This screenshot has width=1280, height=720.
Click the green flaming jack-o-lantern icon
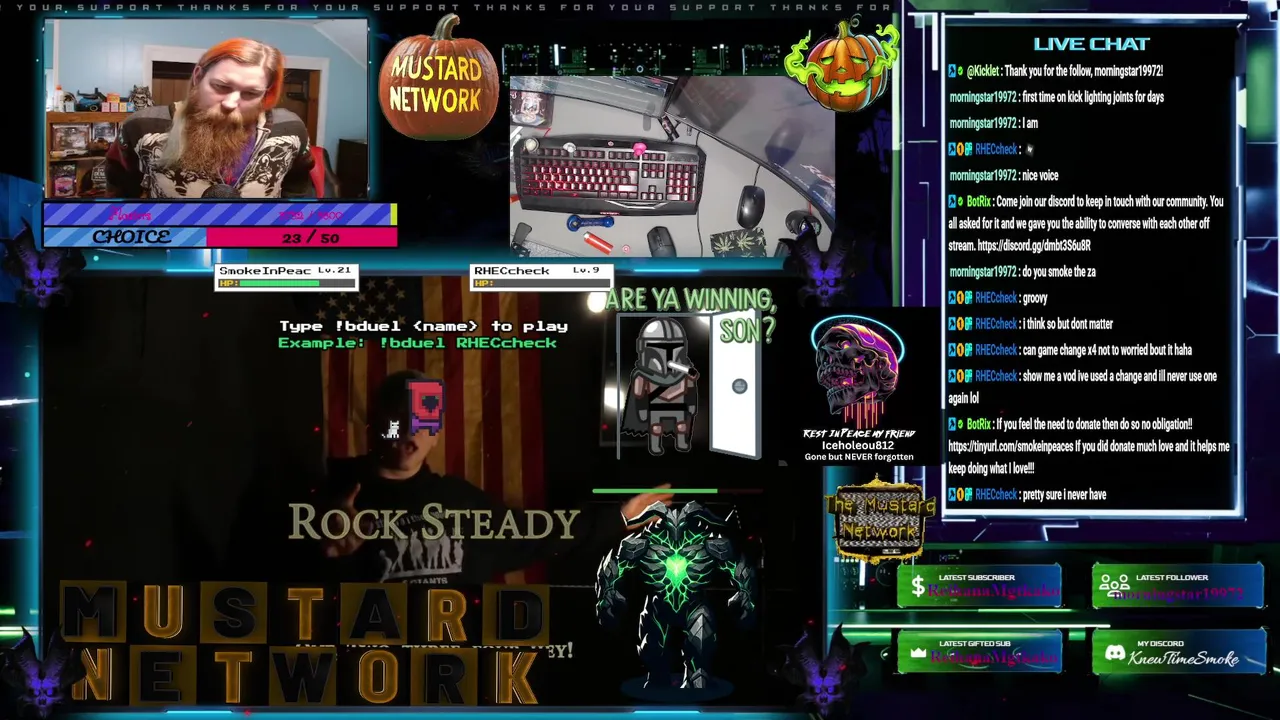click(841, 65)
